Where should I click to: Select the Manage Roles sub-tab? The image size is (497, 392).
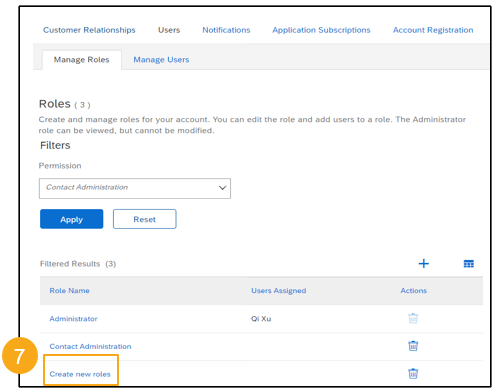click(82, 60)
